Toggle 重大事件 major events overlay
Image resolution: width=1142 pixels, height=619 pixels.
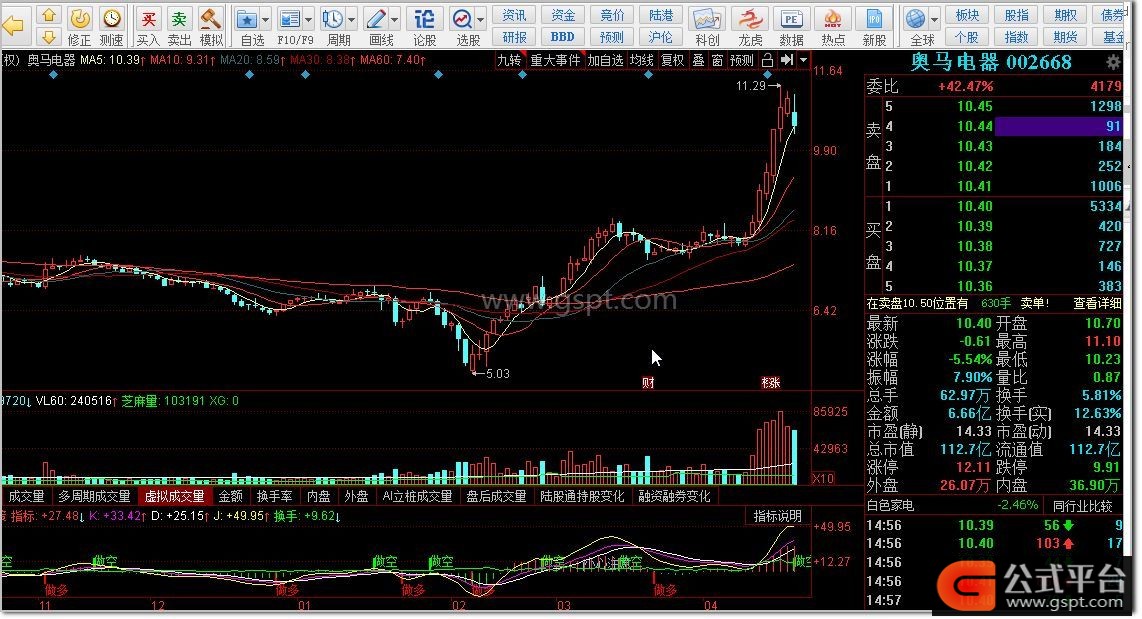(555, 60)
